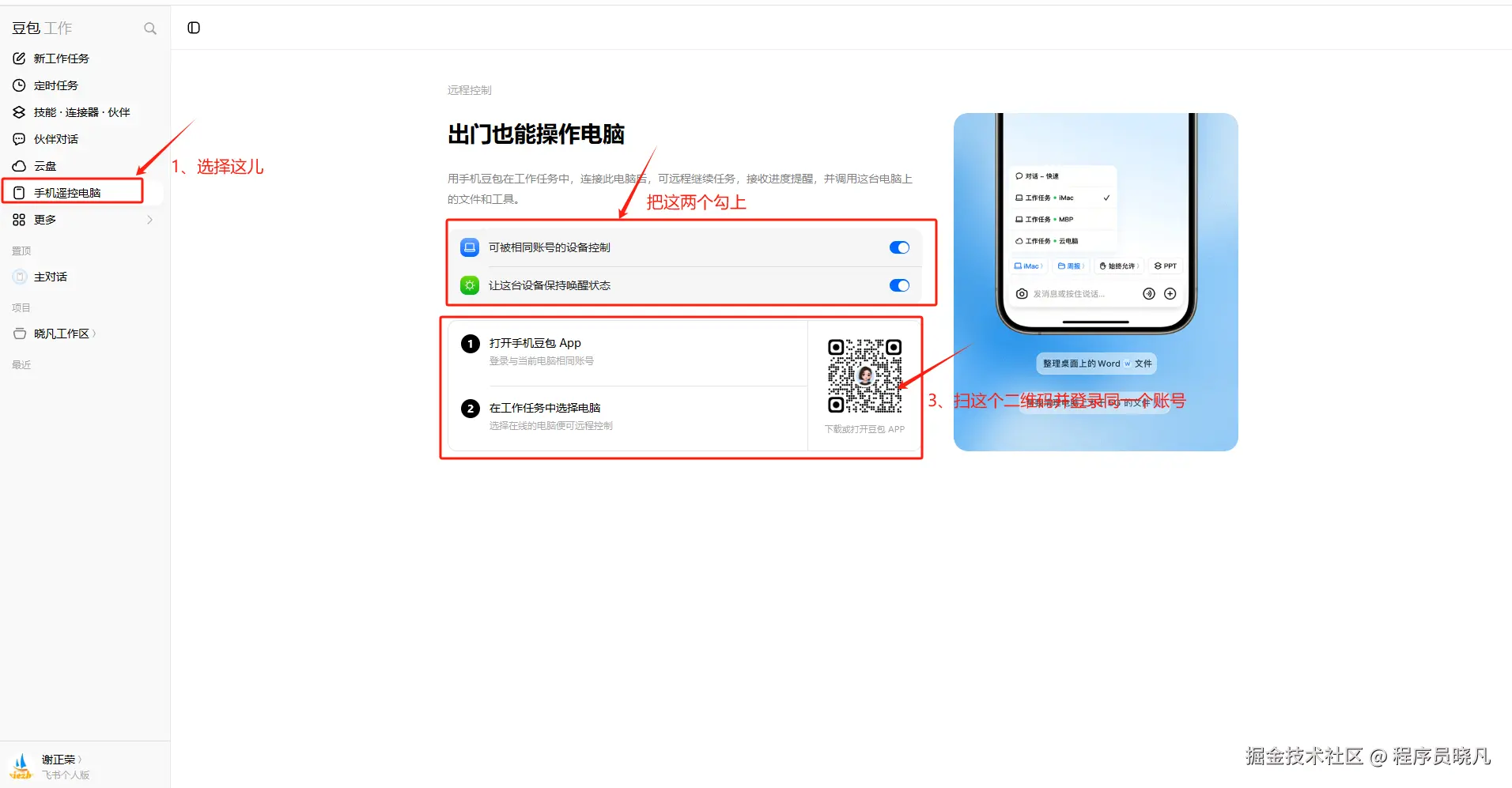Open 技能·连接器·伙伴 menu item
The image size is (1512, 788).
tap(83, 112)
